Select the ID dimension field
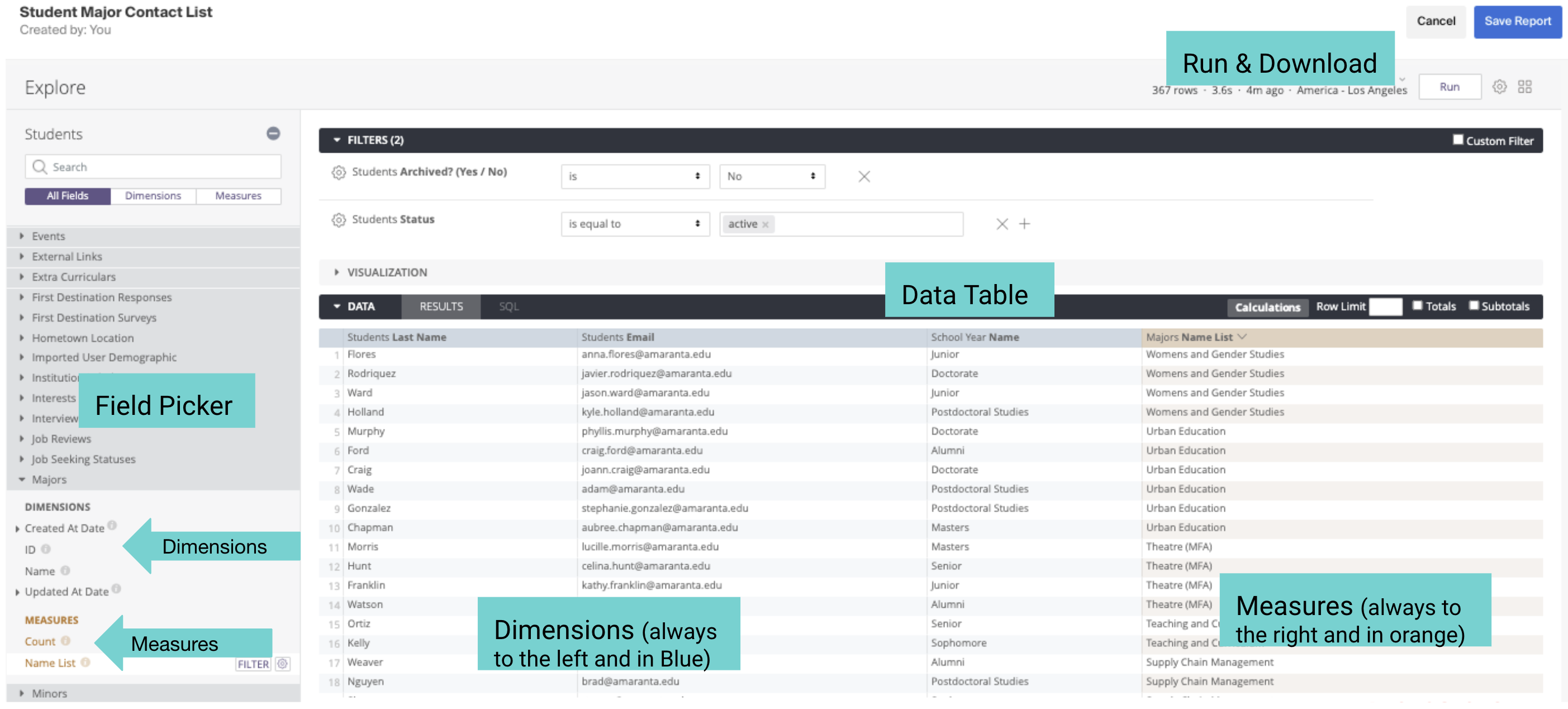This screenshot has height=709, width=1568. (30, 550)
